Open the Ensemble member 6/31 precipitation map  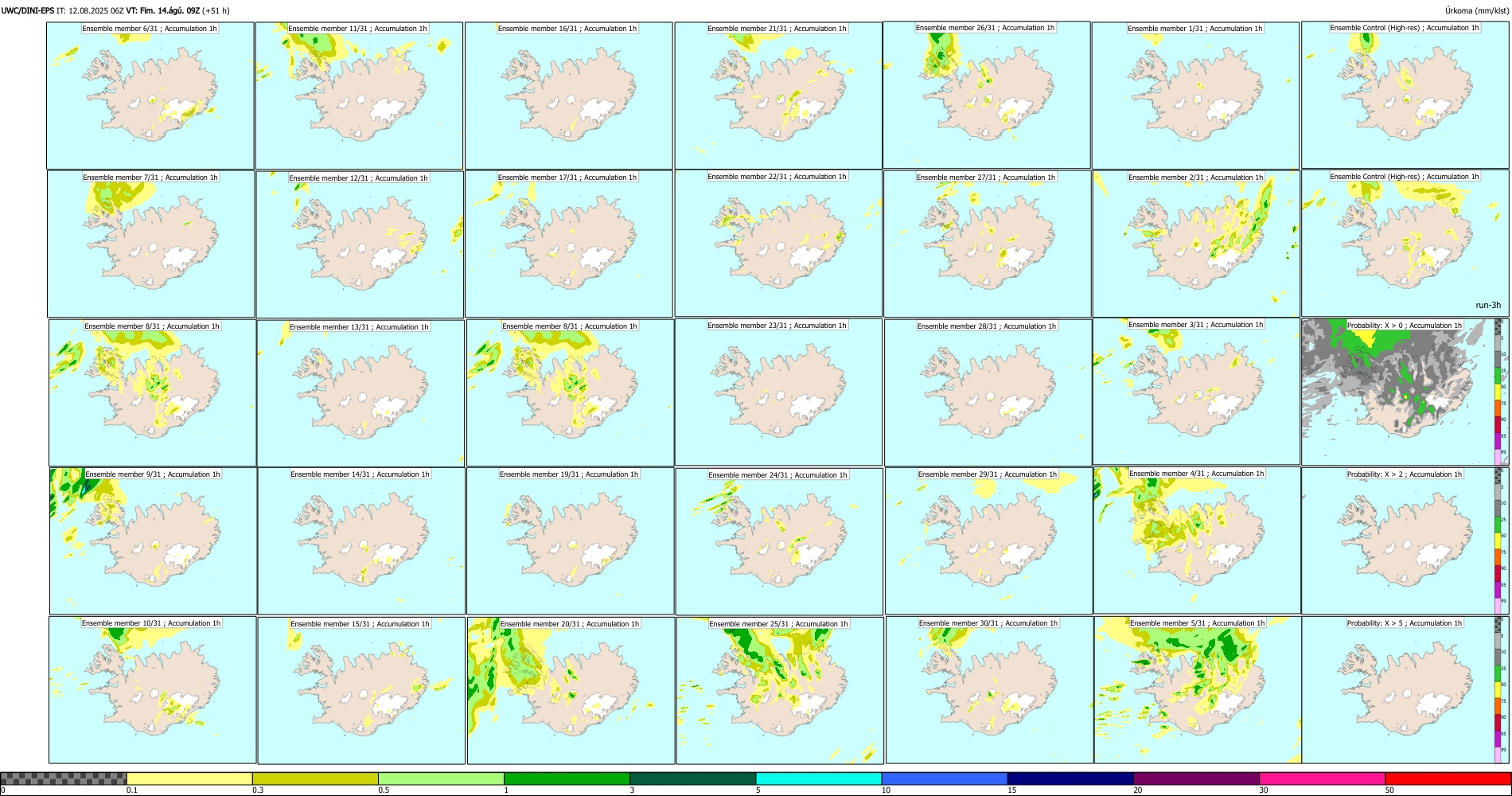point(150,96)
